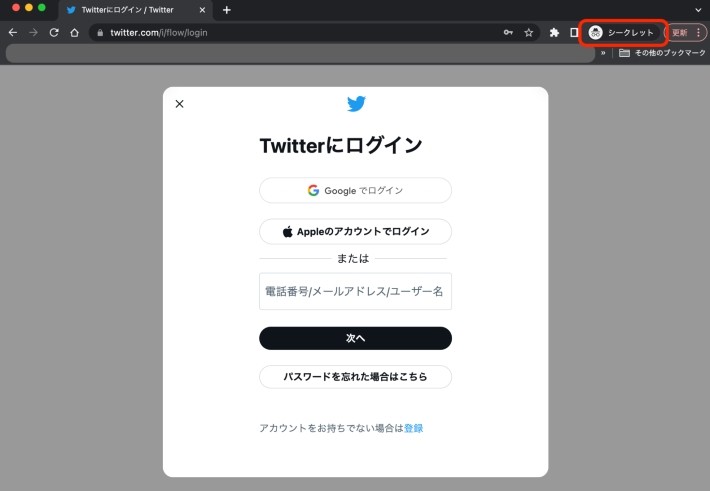Open the Chrome three-dot menu
This screenshot has width=710, height=491.
[699, 33]
